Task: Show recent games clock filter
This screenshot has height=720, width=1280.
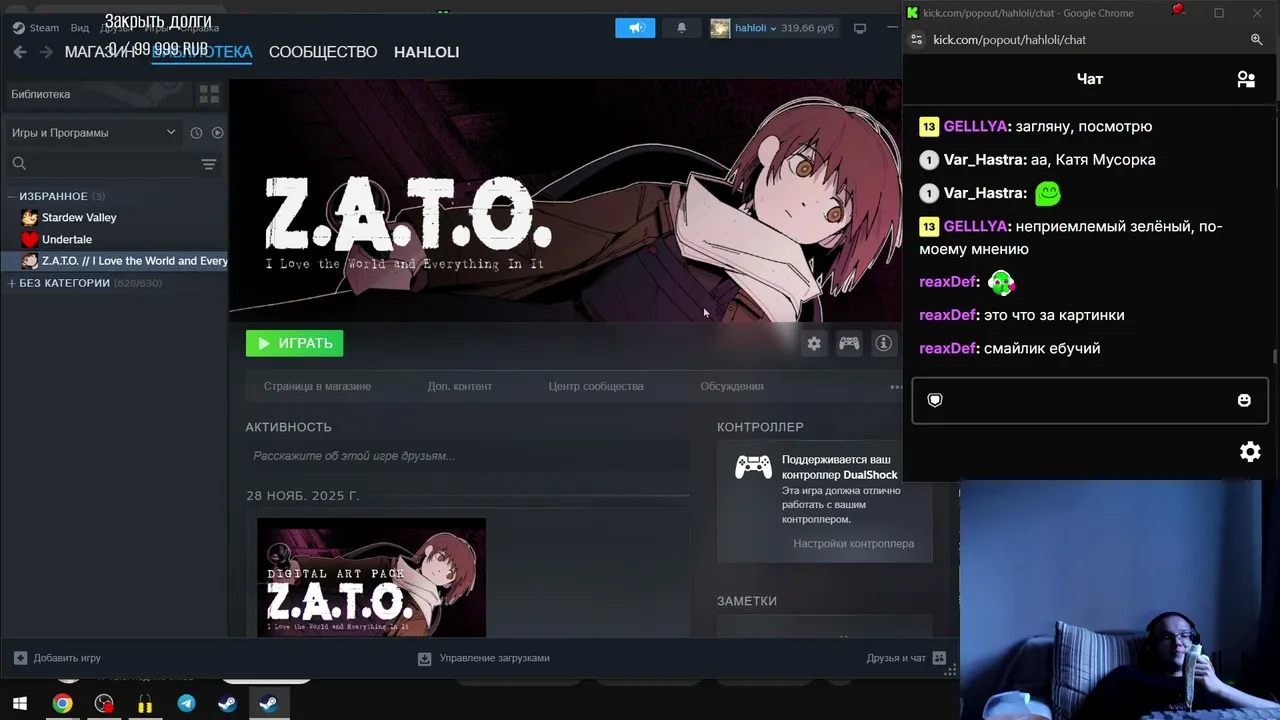Action: pos(196,133)
